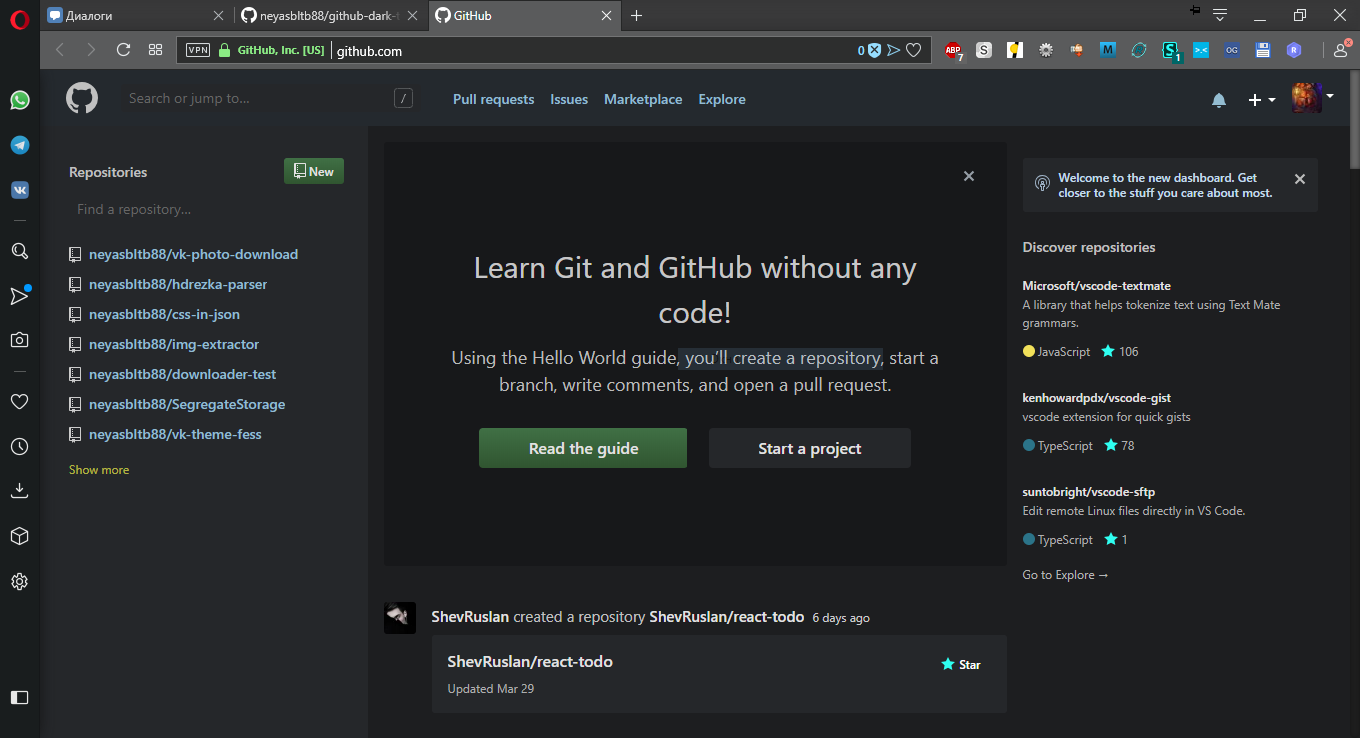The width and height of the screenshot is (1360, 738).
Task: Follow the Go to Explore link
Action: coord(1065,575)
